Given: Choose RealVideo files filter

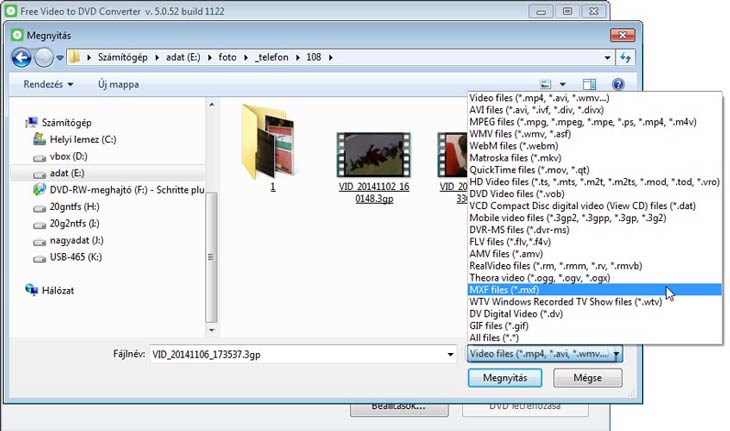Looking at the screenshot, I should 595,266.
